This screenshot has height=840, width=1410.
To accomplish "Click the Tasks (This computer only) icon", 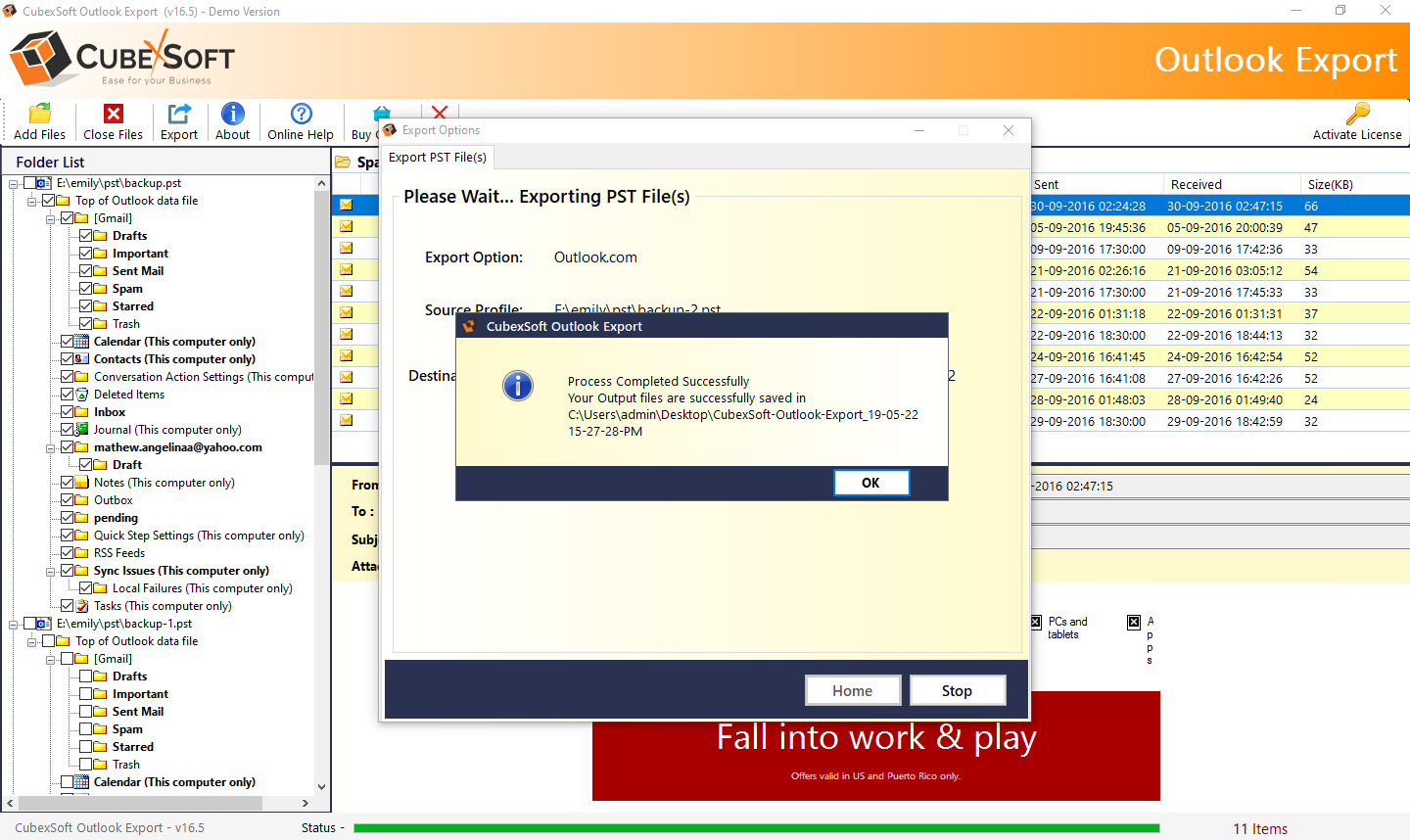I will coord(82,606).
